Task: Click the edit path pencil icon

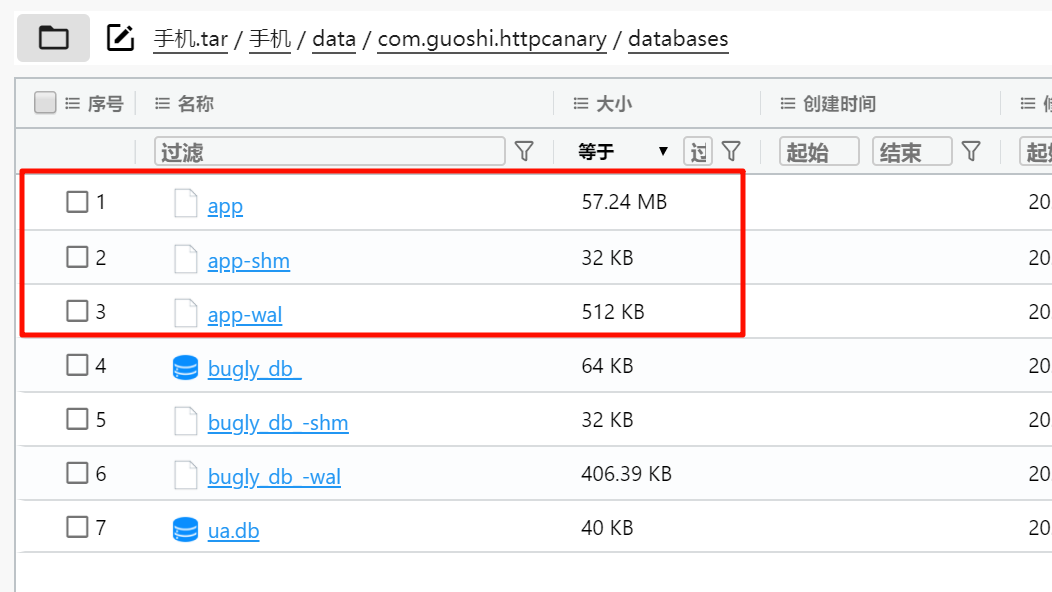Action: pos(120,38)
